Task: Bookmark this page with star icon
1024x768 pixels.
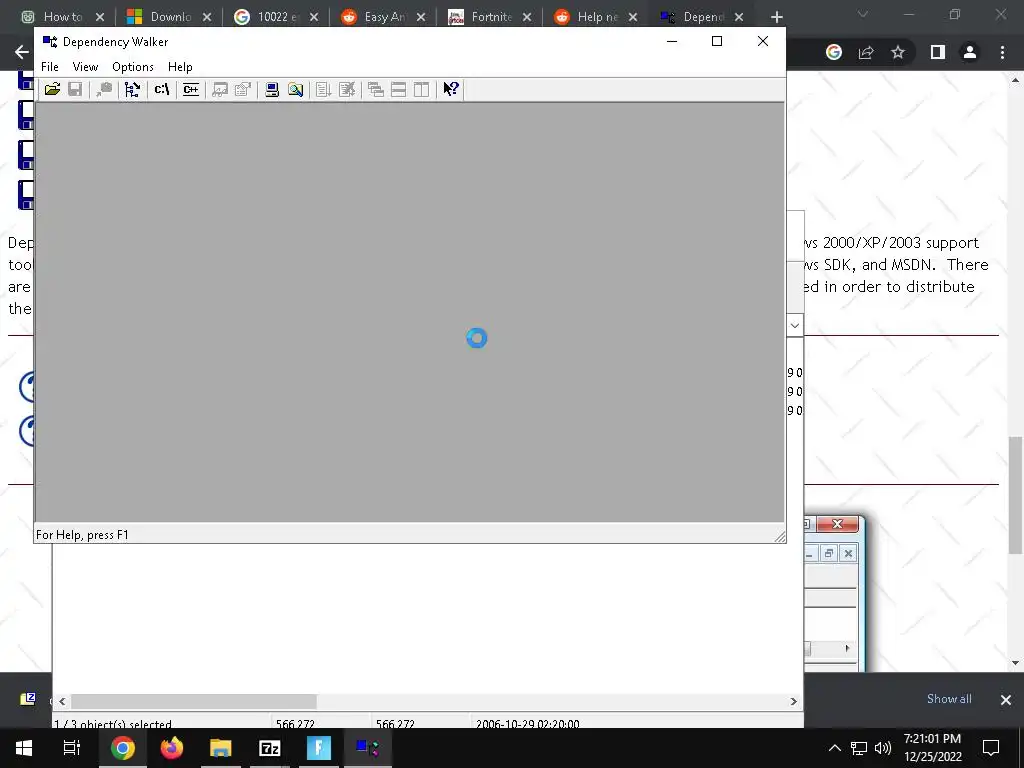Action: pyautogui.click(x=898, y=52)
